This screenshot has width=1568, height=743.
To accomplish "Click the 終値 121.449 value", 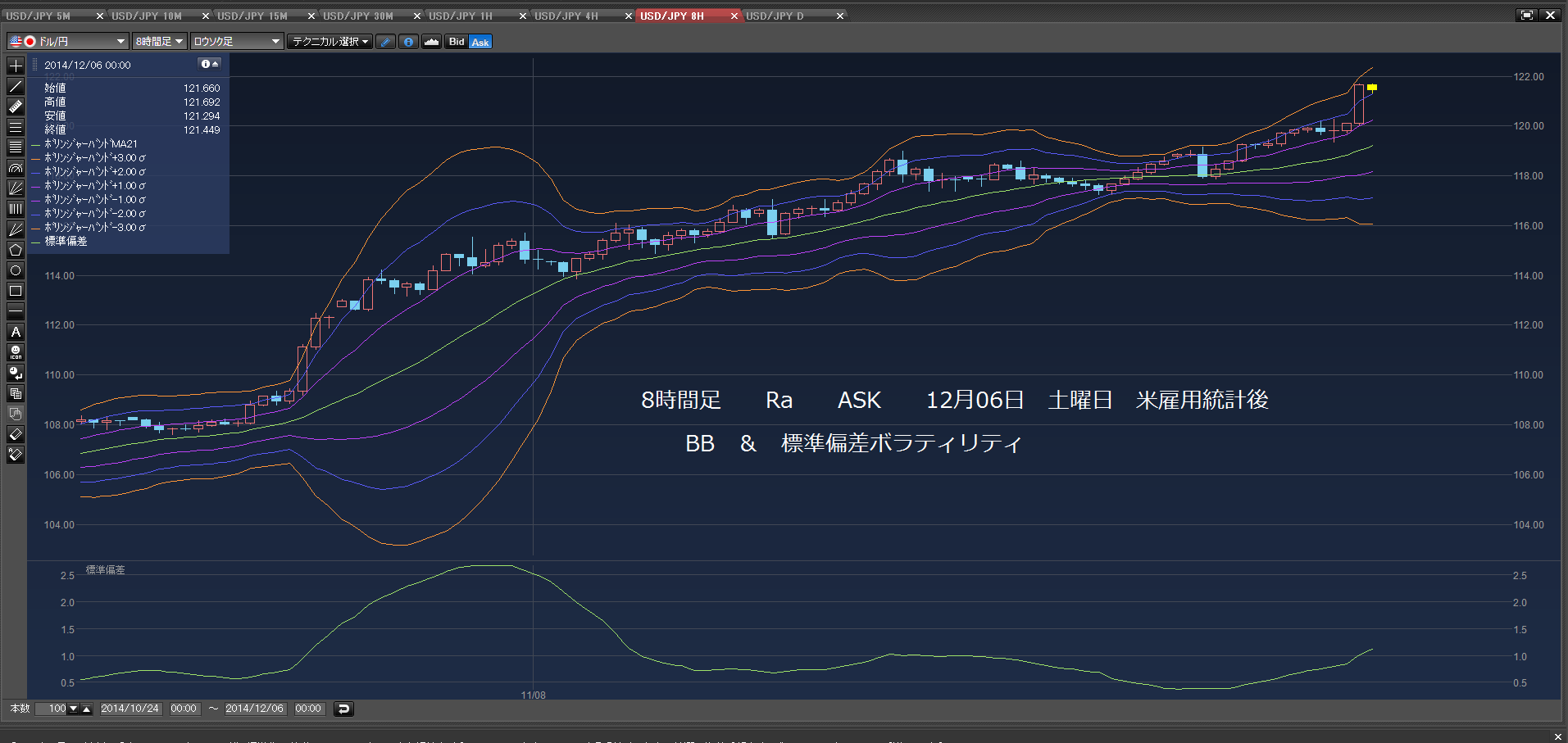I will pyautogui.click(x=202, y=129).
